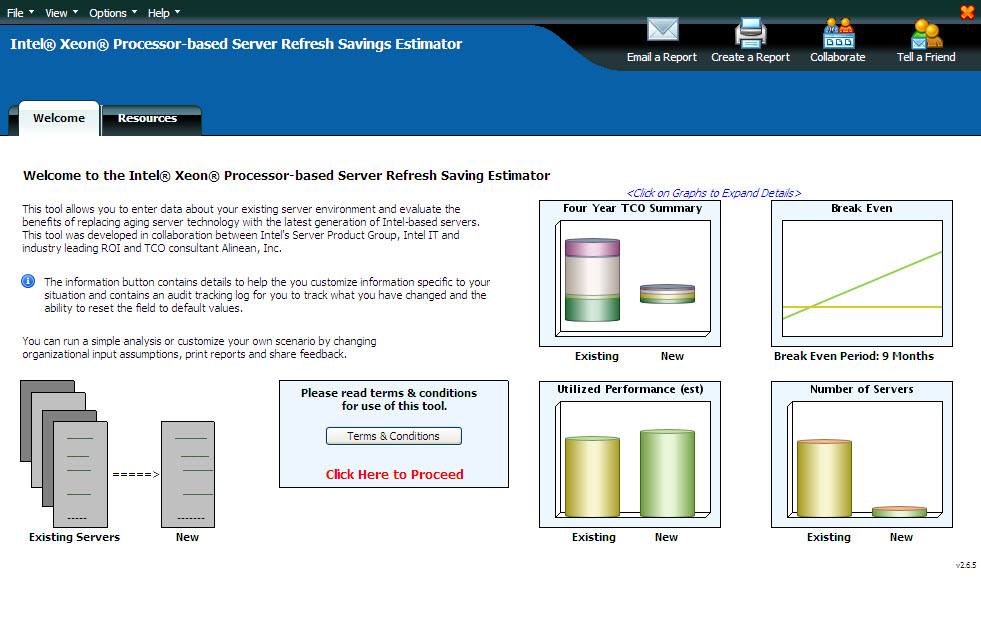Image resolution: width=981 pixels, height=624 pixels.
Task: Open the File menu
Action: pos(19,13)
